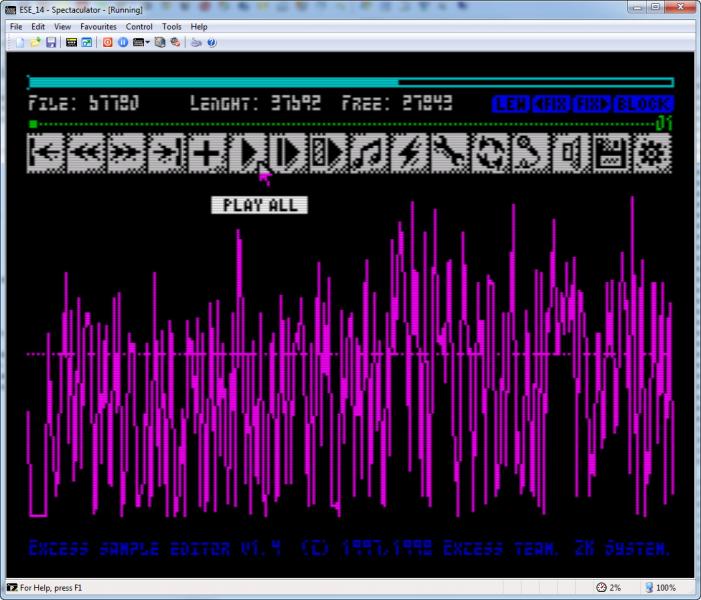Screen dimensions: 701x600
Task: Click the plus icon in editor toolbar
Action: 206,153
